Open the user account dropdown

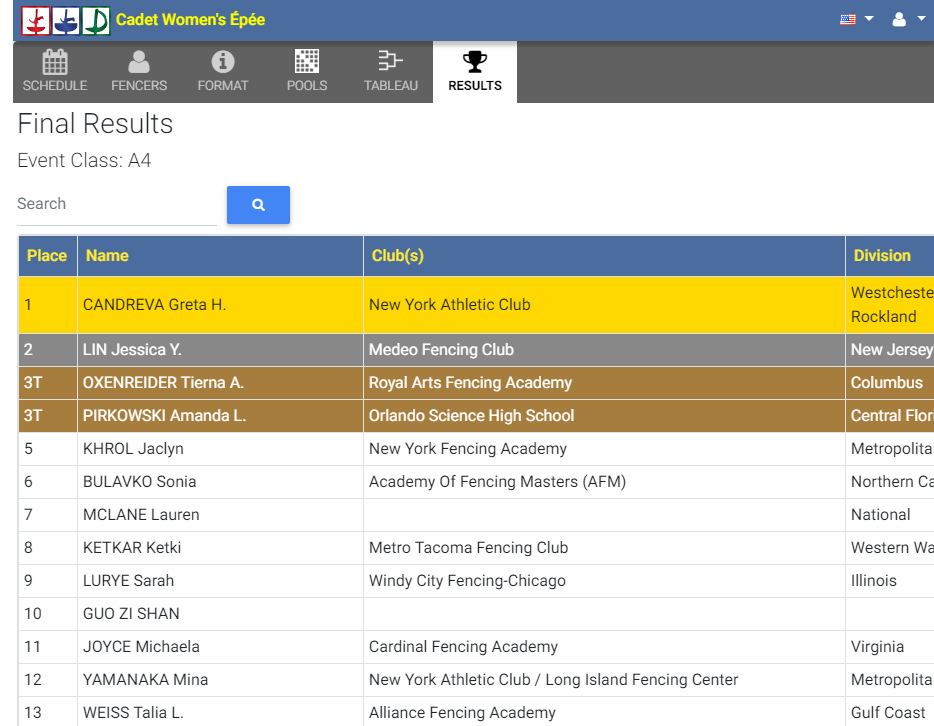coord(908,19)
